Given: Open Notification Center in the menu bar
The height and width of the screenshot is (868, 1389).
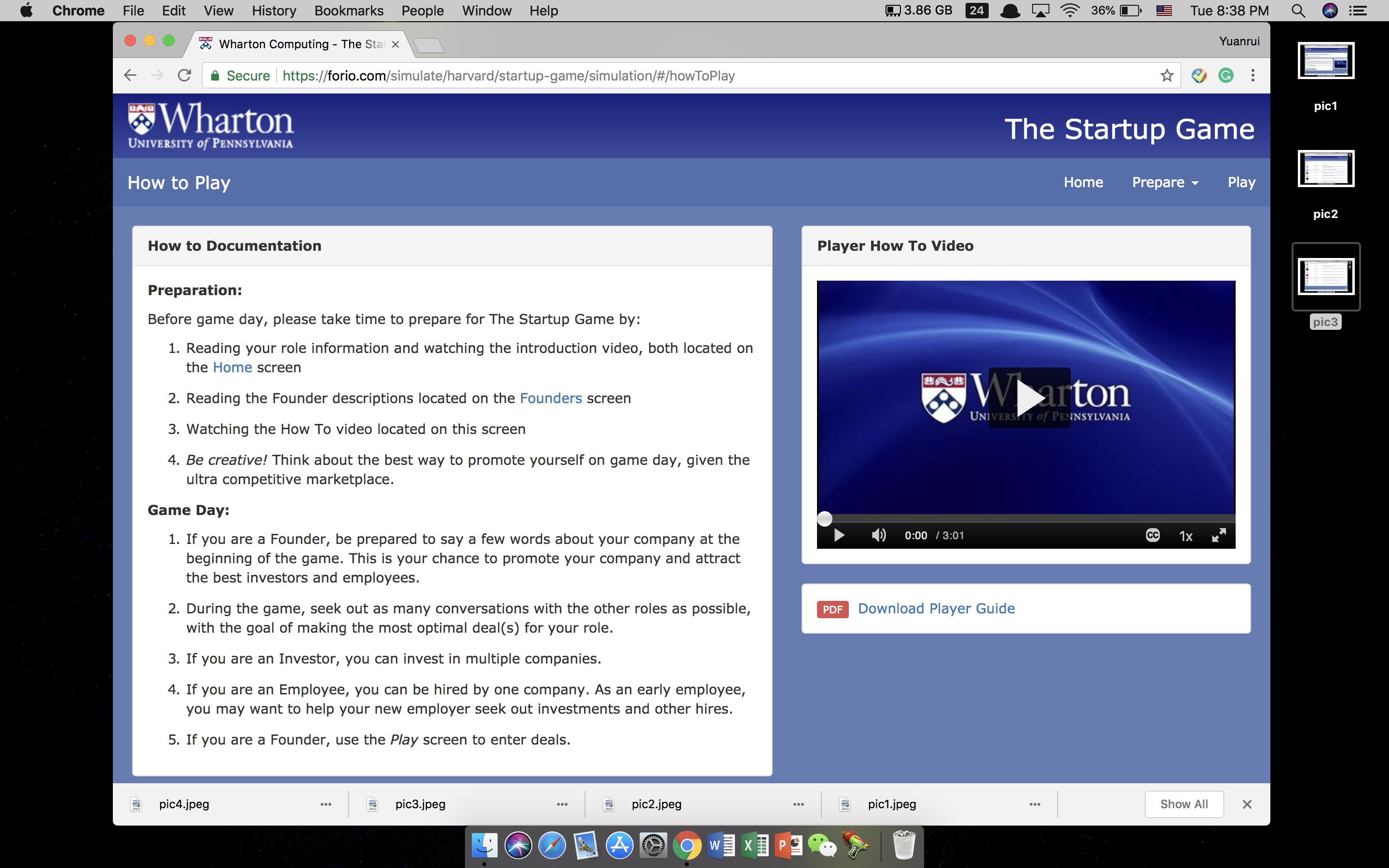Looking at the screenshot, I should 1358,10.
